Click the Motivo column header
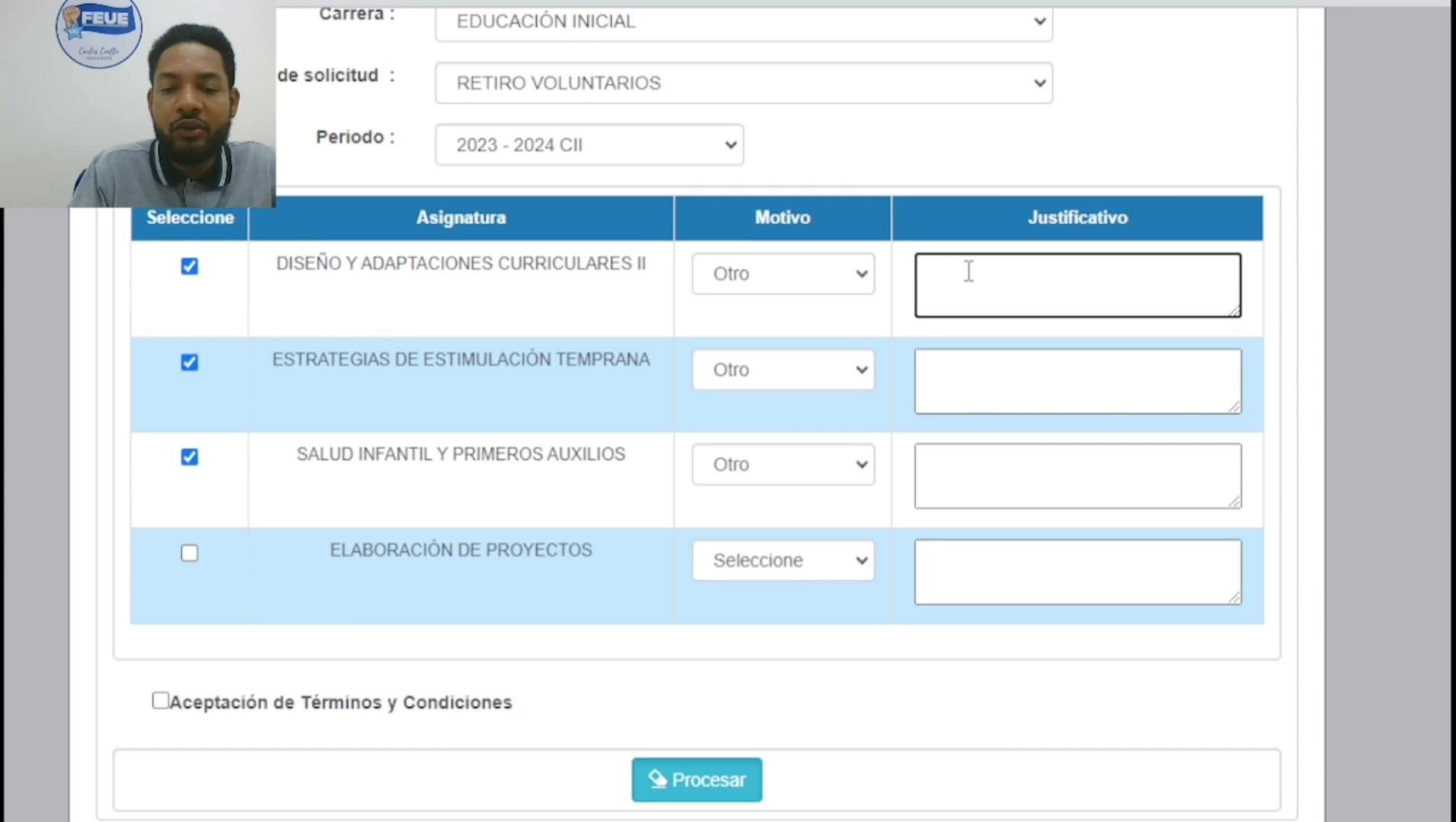This screenshot has height=822, width=1456. [783, 218]
